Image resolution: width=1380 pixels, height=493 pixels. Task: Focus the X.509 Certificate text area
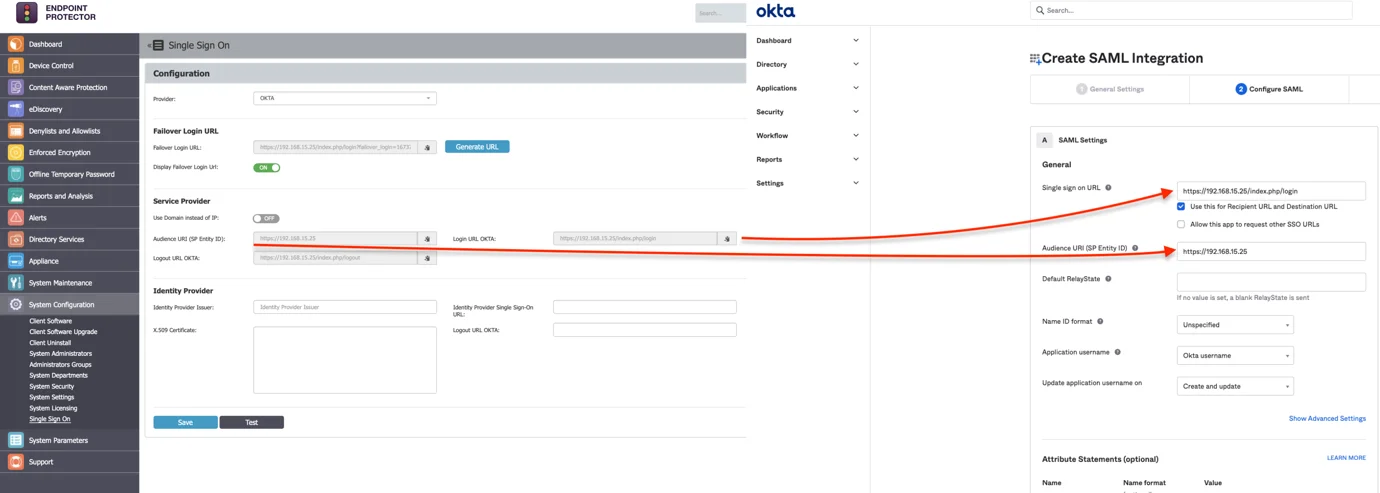tap(345, 360)
